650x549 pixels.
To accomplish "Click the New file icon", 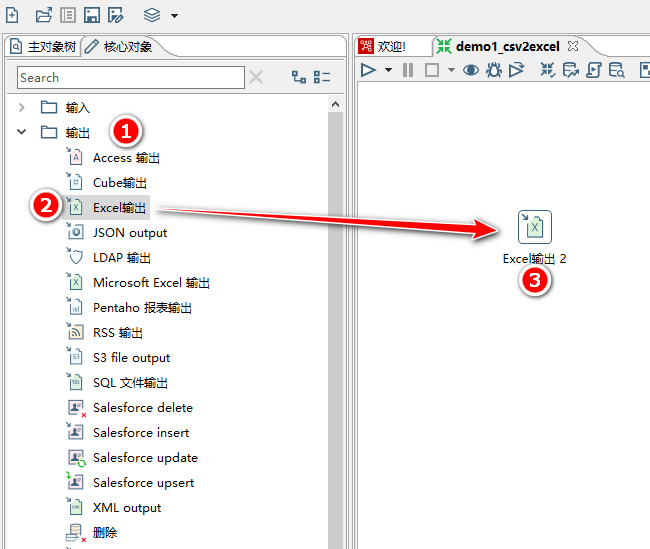I will 12,15.
